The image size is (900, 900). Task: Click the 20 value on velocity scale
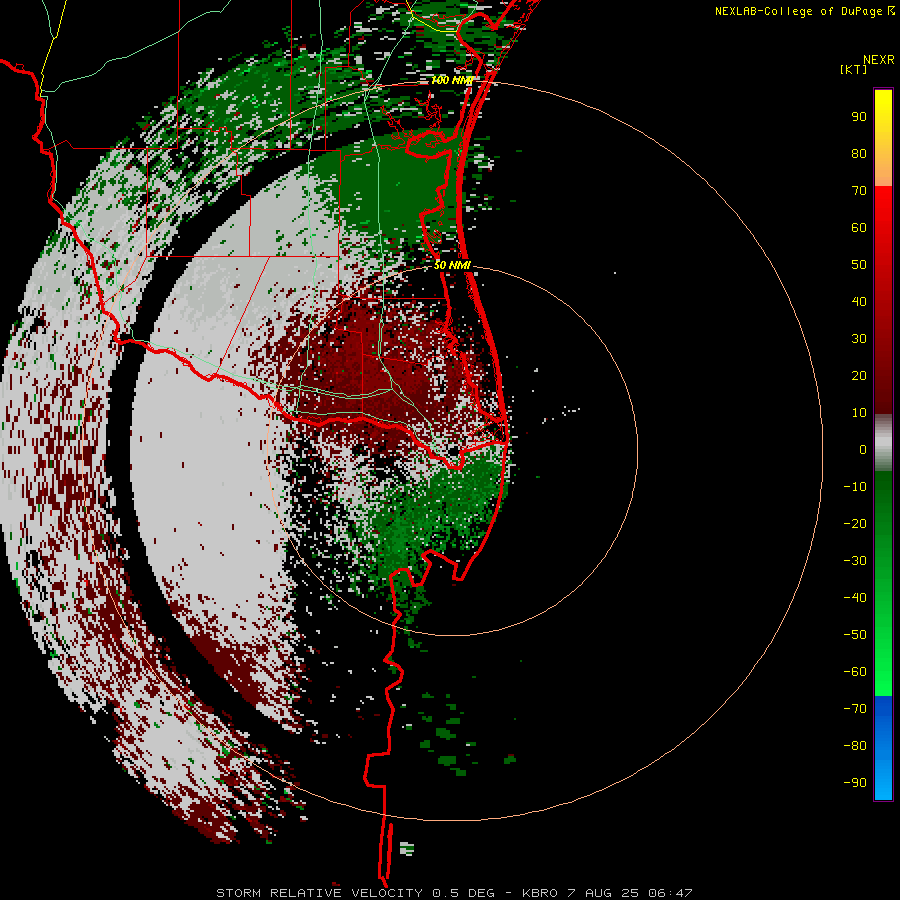(859, 376)
